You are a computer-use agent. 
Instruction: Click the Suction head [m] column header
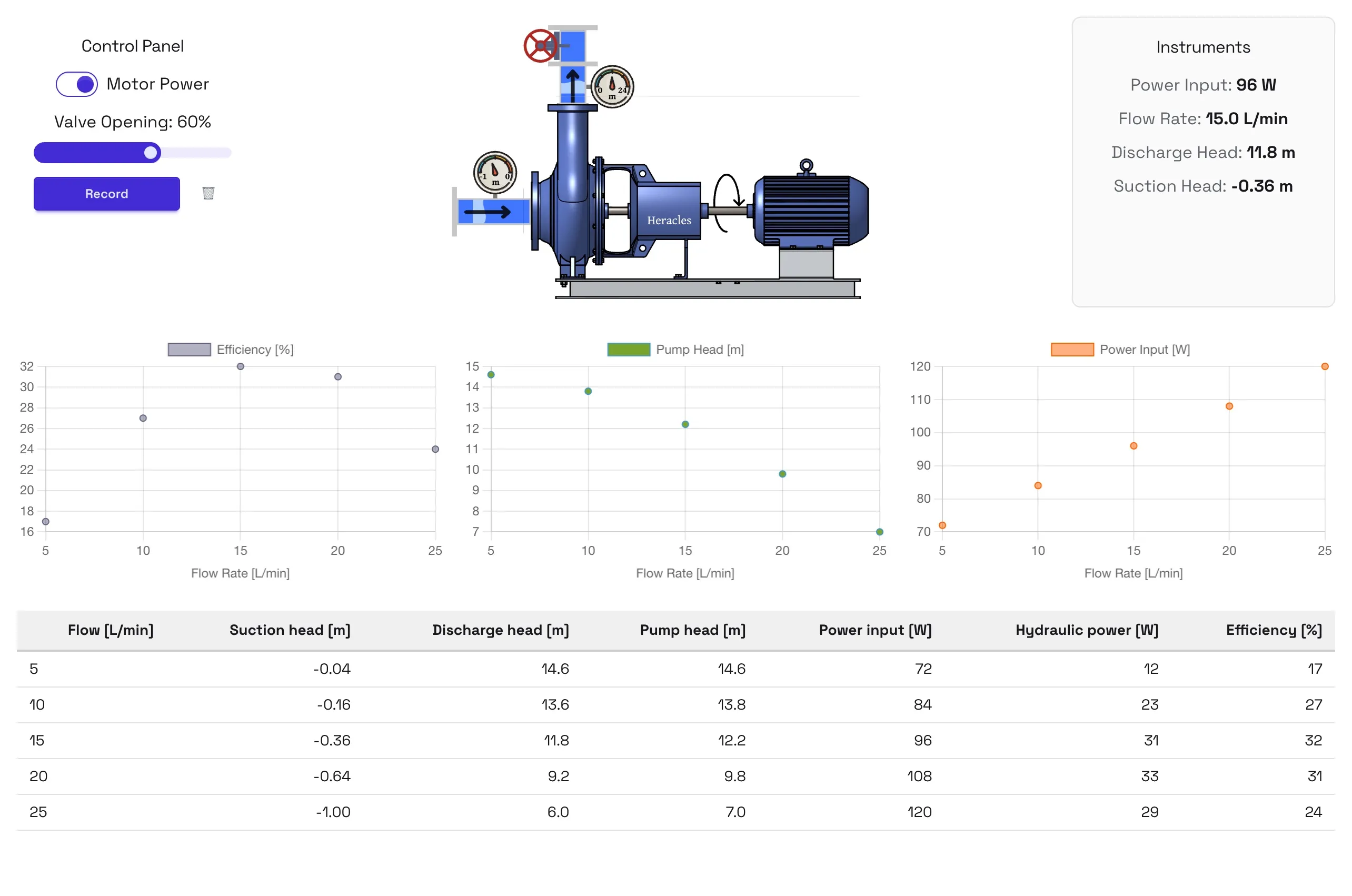pyautogui.click(x=290, y=630)
